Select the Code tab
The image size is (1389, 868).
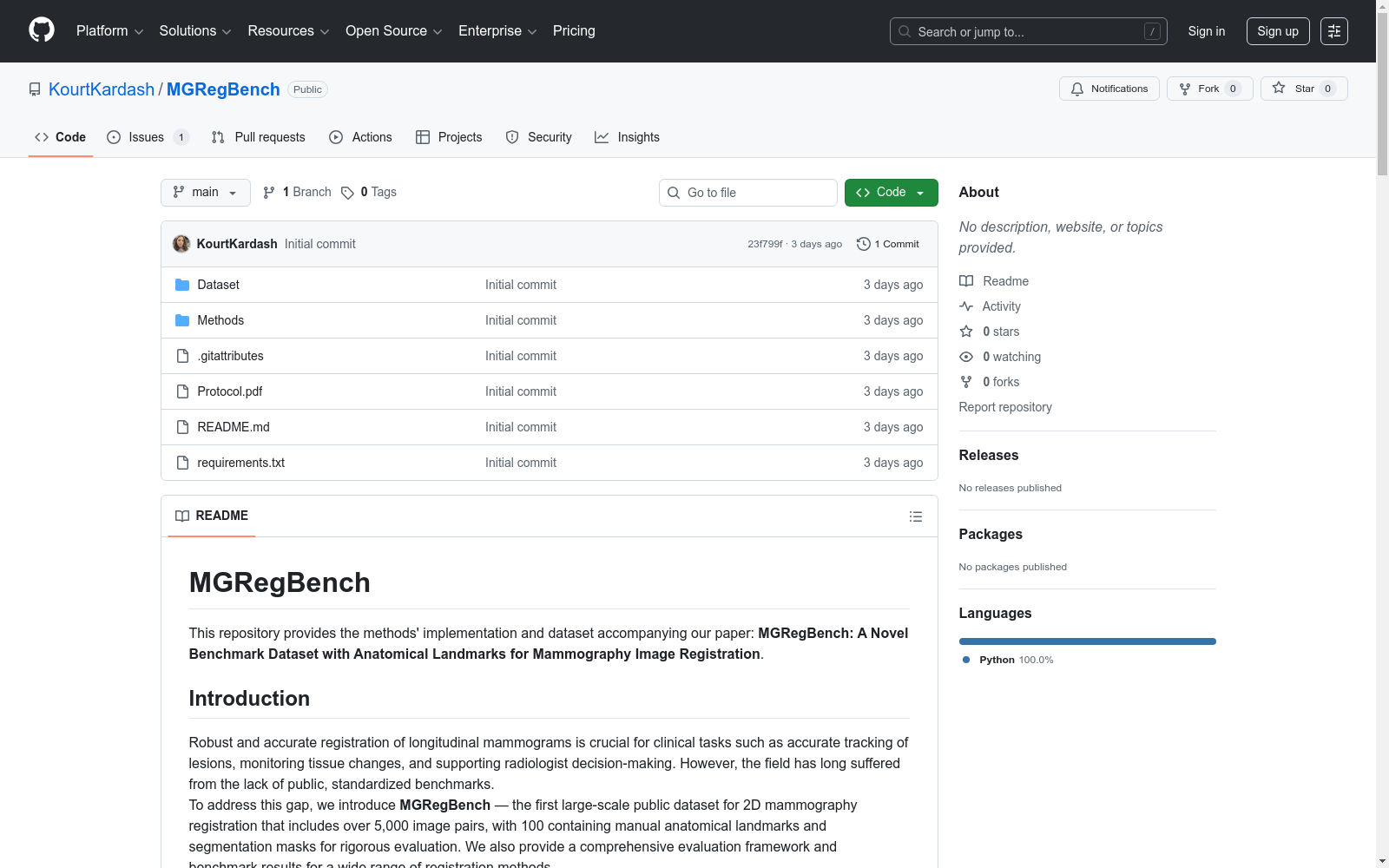[61, 137]
